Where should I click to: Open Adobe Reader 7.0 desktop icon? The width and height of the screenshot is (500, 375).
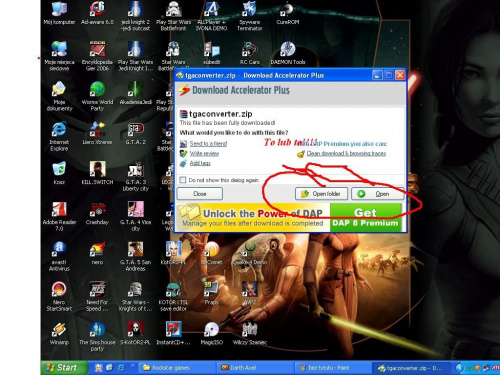(59, 216)
